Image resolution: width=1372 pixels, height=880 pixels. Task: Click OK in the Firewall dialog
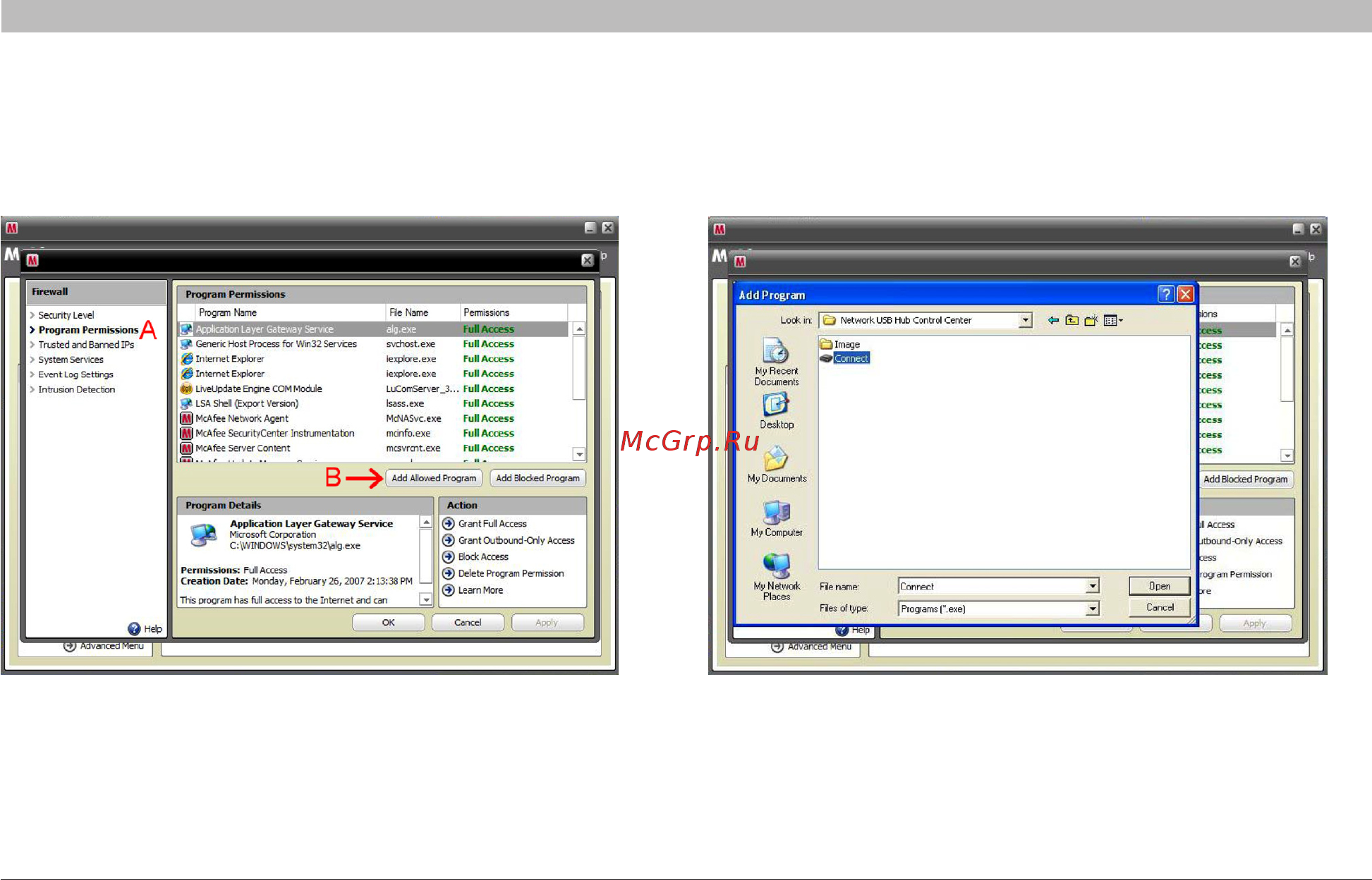click(x=389, y=623)
